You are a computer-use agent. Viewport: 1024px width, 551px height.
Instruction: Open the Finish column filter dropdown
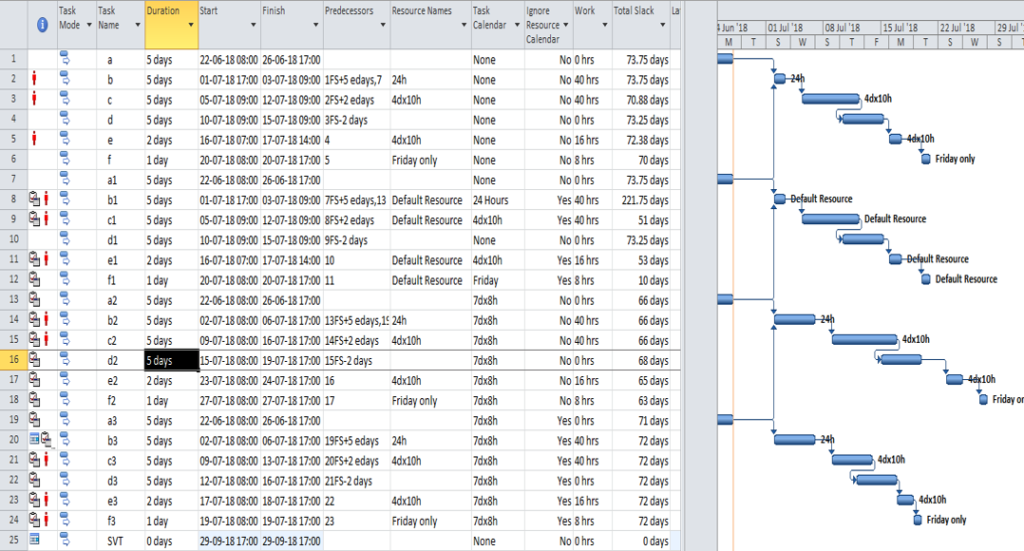tap(315, 25)
